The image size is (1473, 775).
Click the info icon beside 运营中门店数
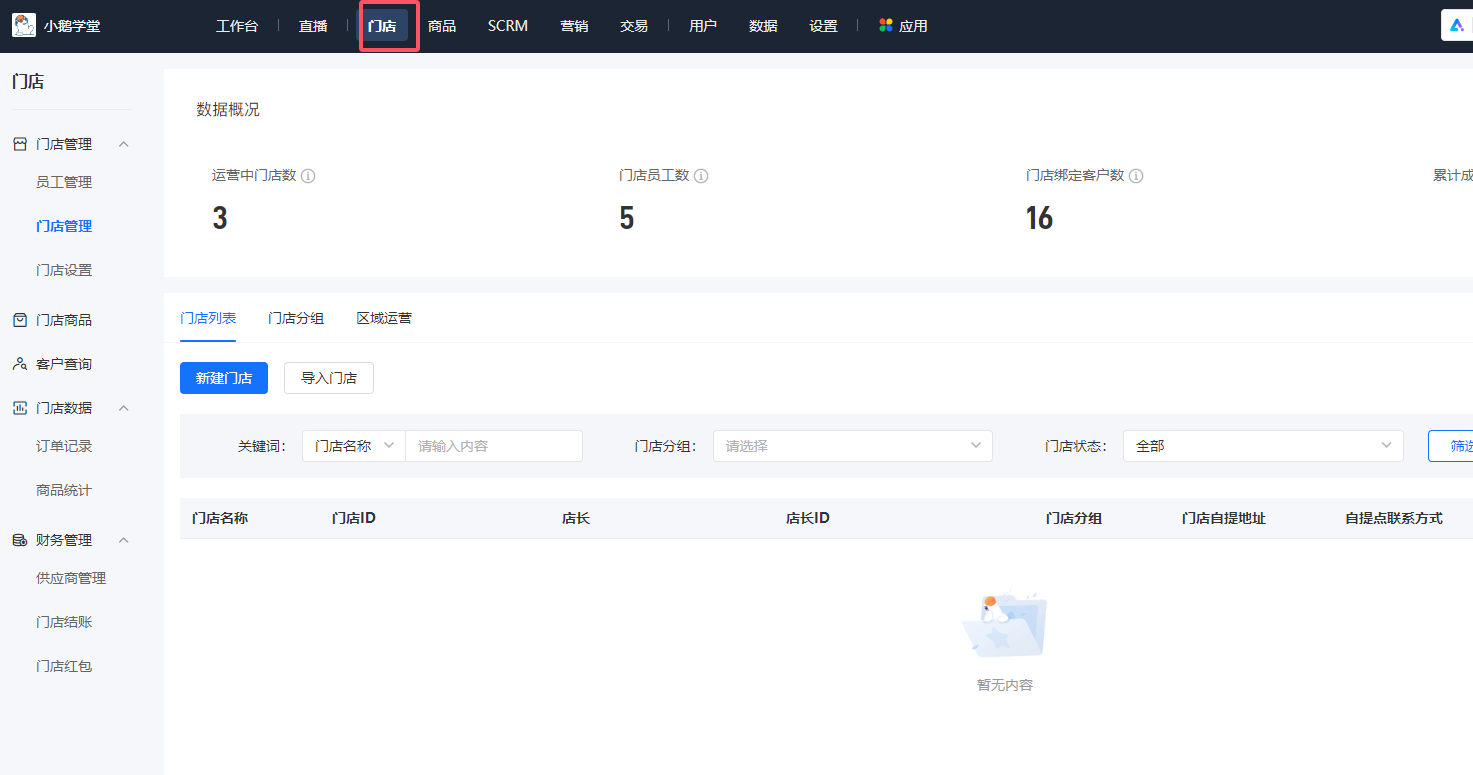[x=308, y=175]
